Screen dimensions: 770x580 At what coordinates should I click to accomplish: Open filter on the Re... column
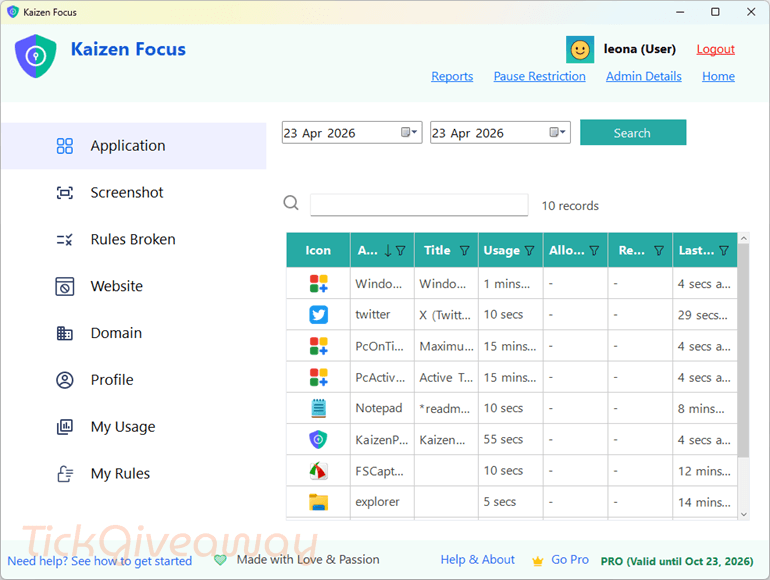[x=659, y=251]
